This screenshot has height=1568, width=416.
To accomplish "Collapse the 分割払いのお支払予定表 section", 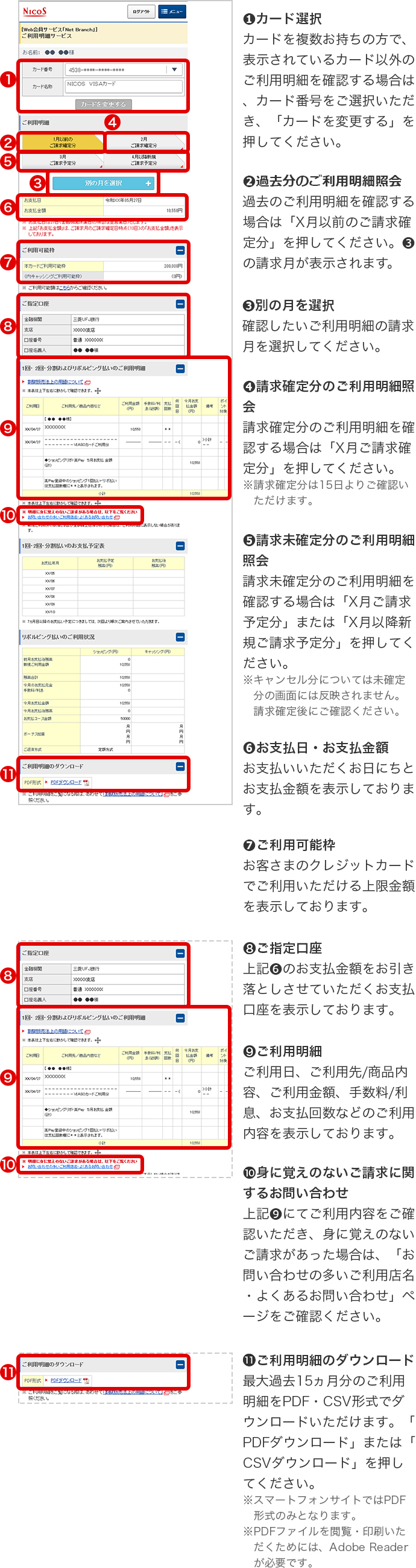I will 180,546.
